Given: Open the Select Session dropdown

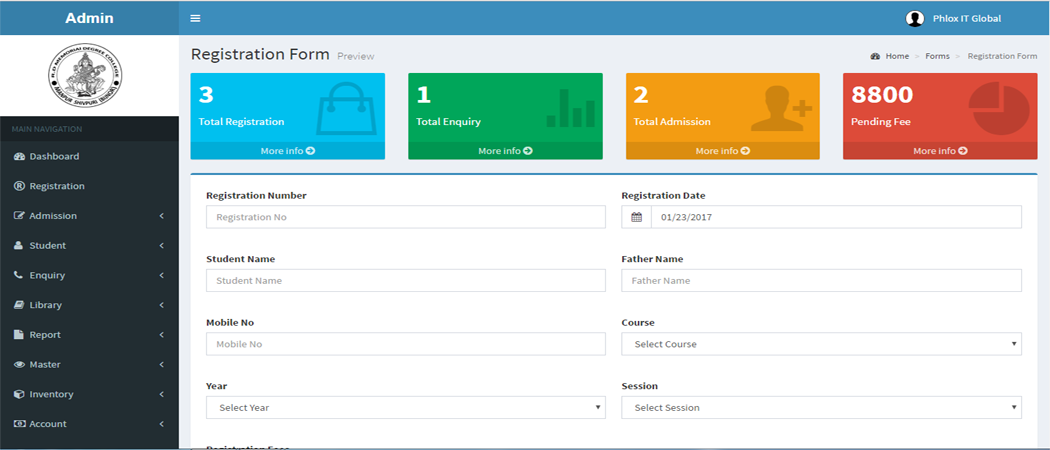Looking at the screenshot, I should (821, 408).
